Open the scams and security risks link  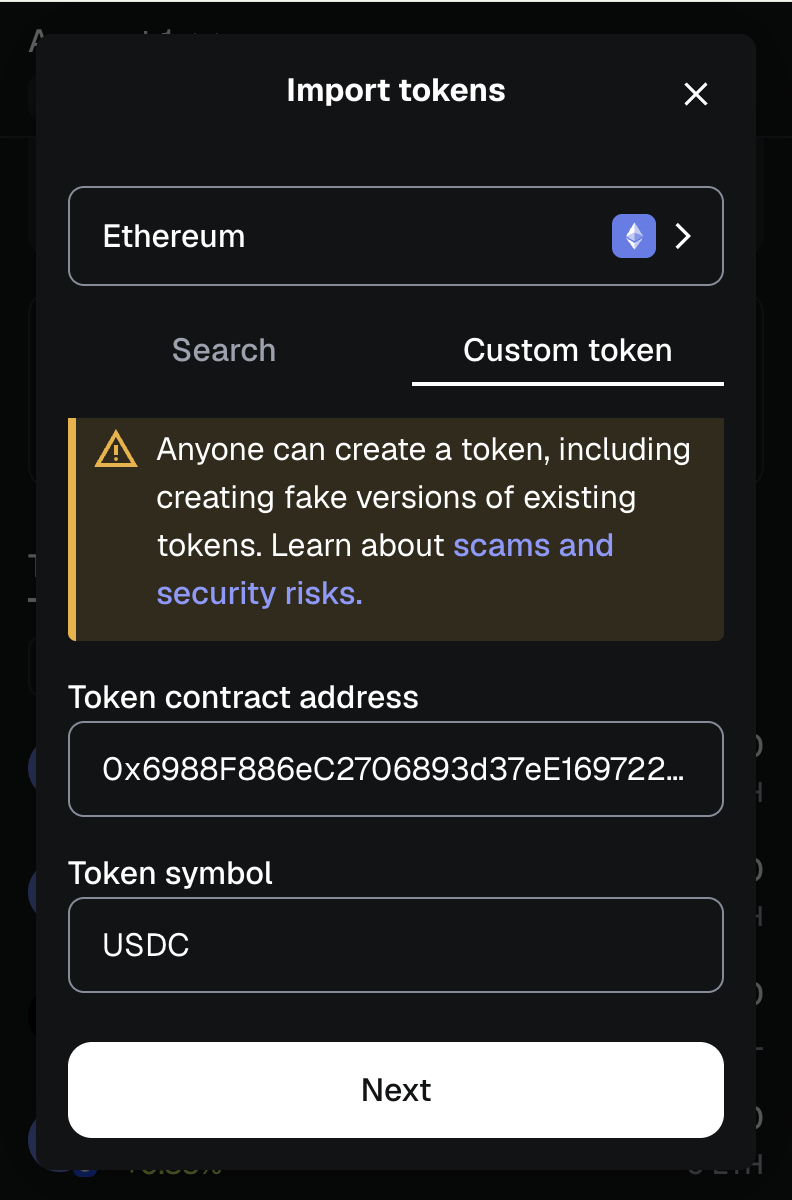(533, 546)
